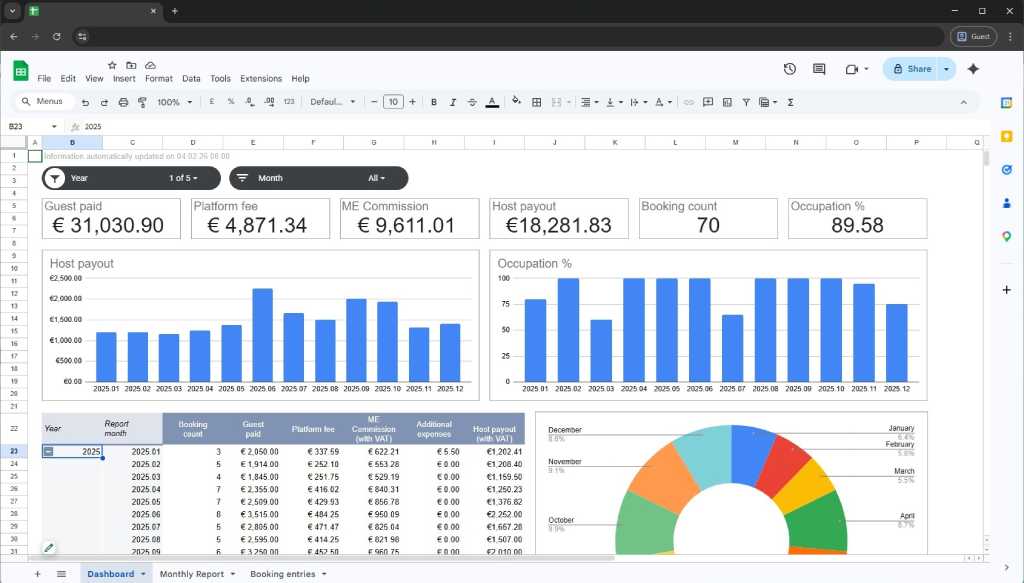Open version history
Screen dimensions: 1024x583
[790, 69]
